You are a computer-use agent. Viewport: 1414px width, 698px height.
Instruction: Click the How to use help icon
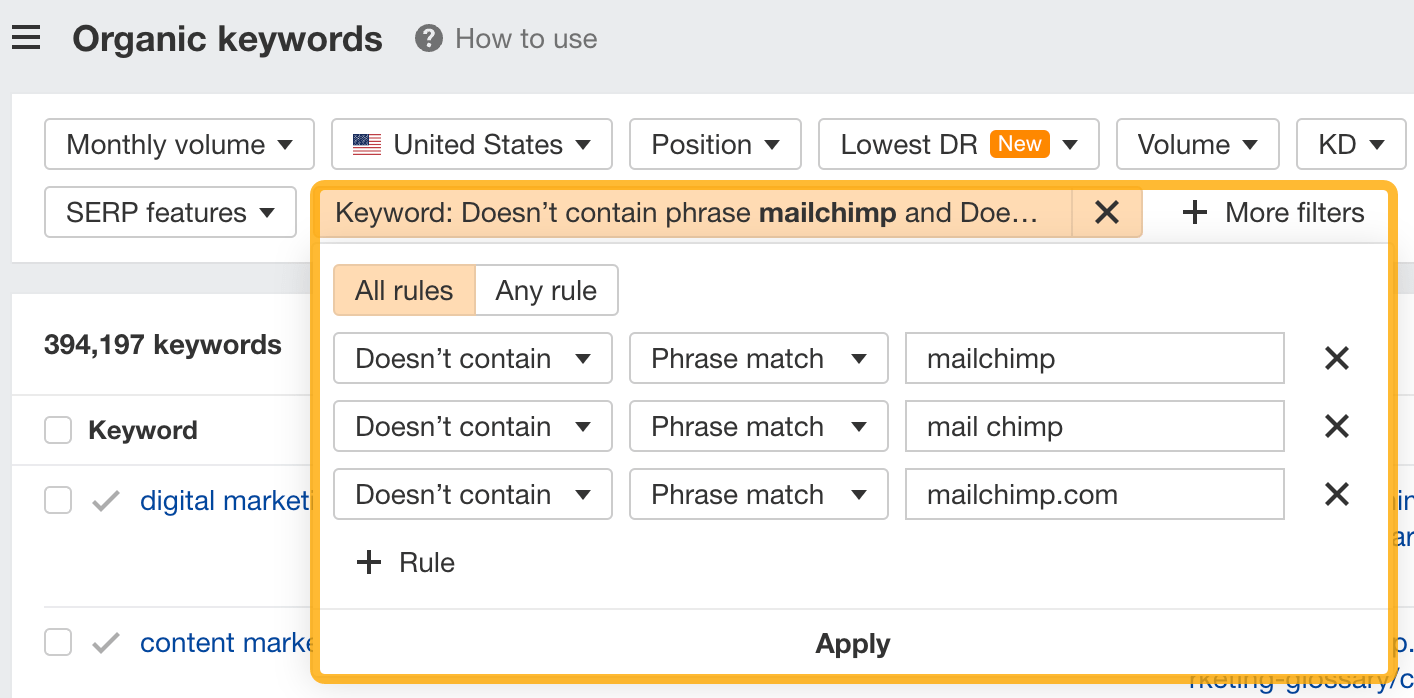tap(428, 39)
